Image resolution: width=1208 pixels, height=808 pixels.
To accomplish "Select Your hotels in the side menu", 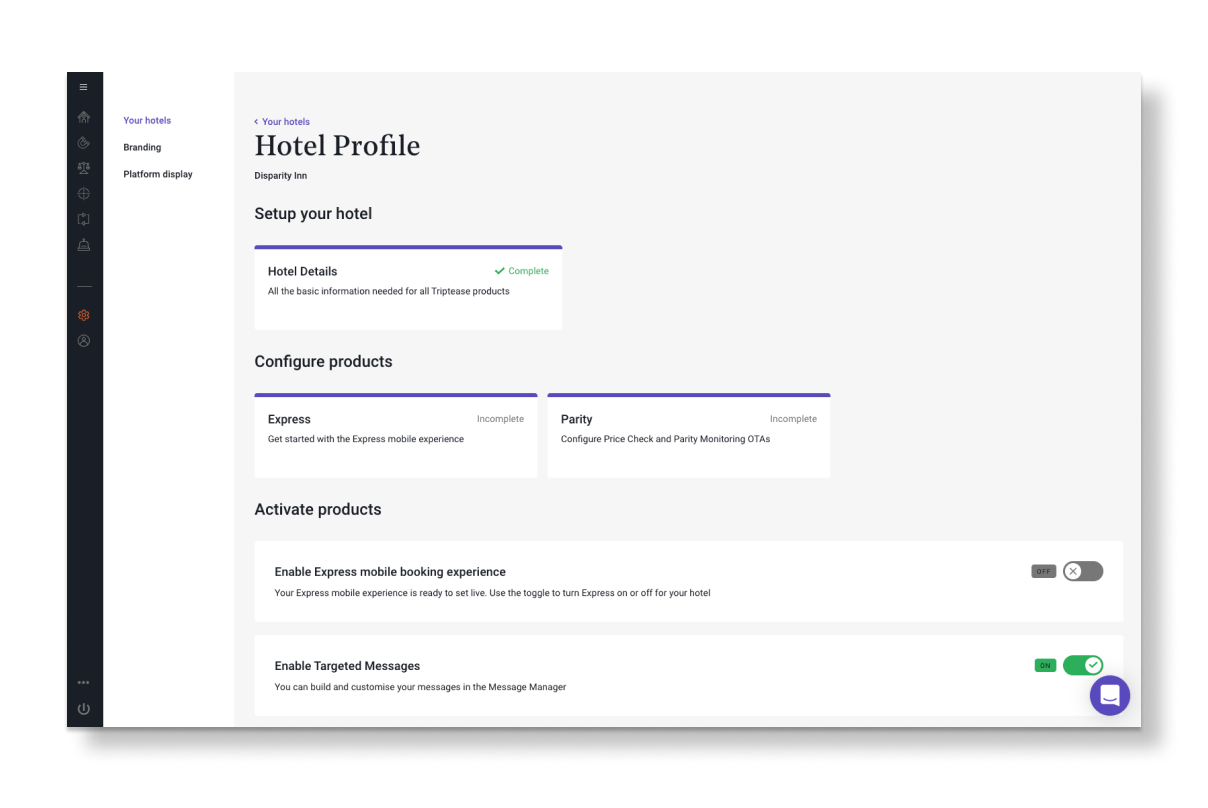I will pos(147,120).
